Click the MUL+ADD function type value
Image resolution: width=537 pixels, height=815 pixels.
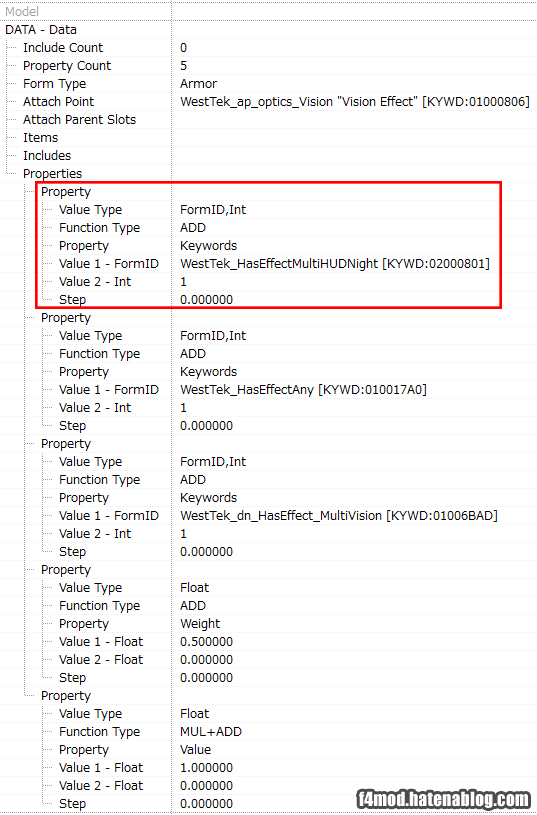(x=211, y=732)
